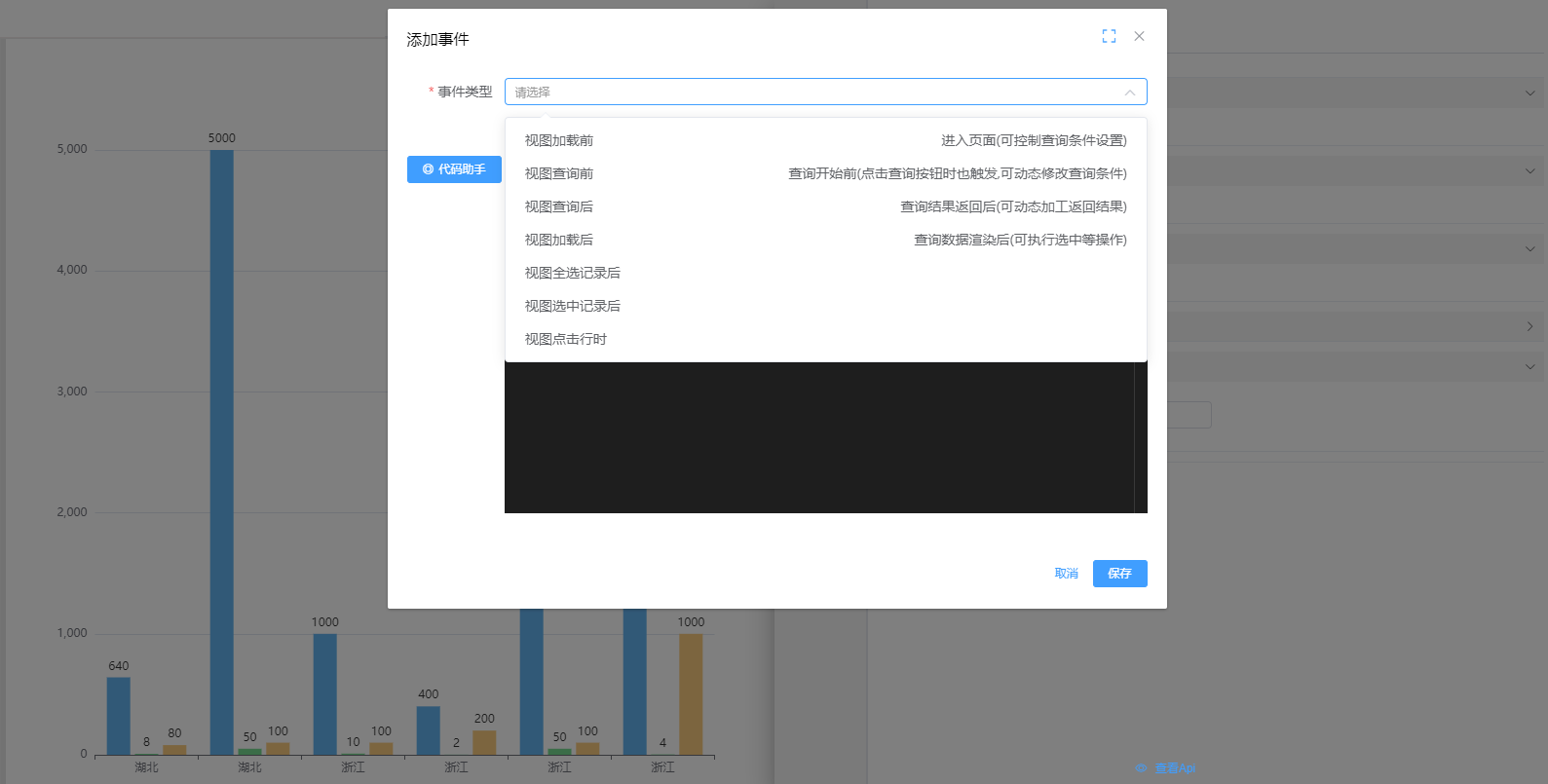Expand the right-pointing chevron section in side panel
The image size is (1548, 784).
[x=1529, y=327]
